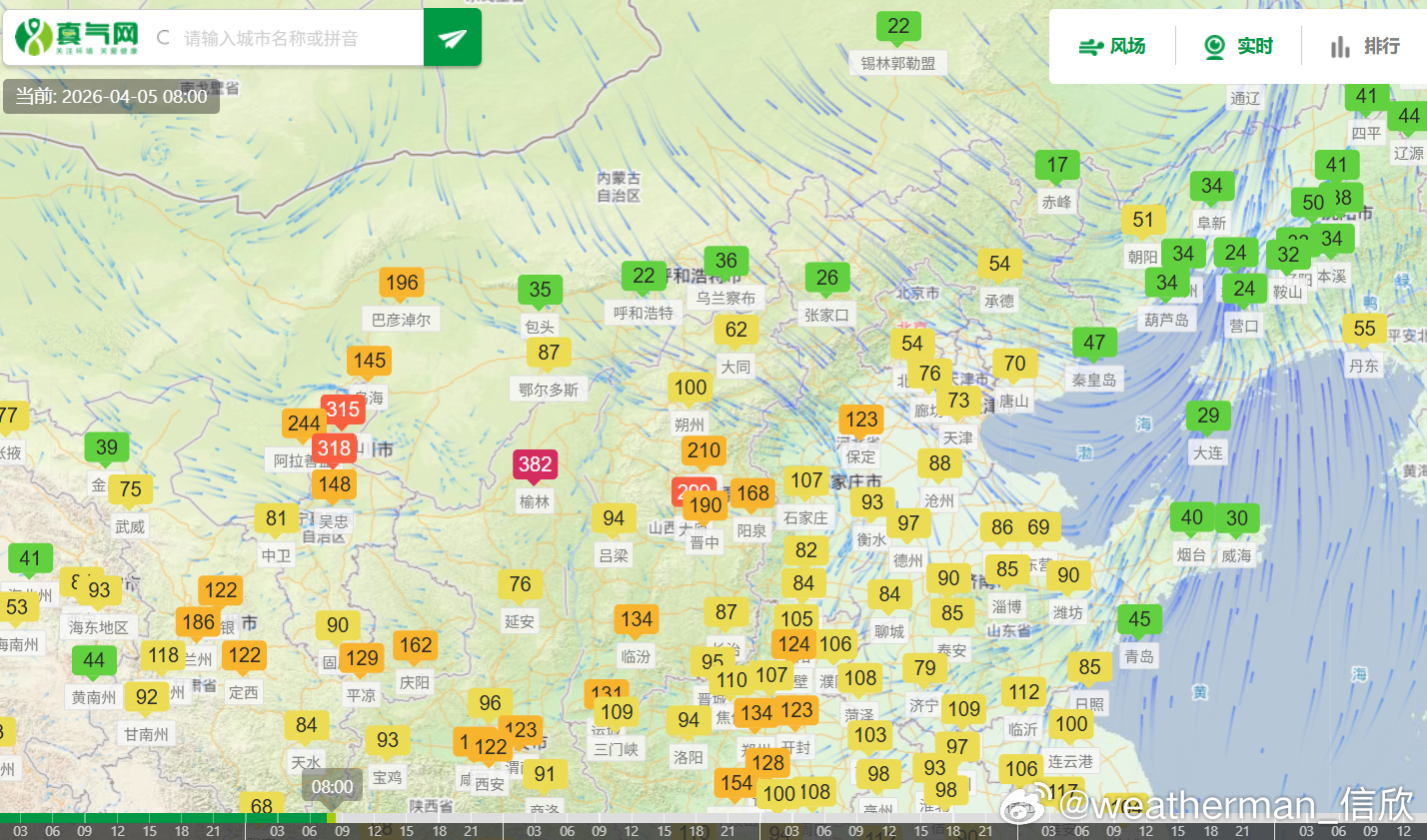Click the 乌兰察布 city label
This screenshot has height=840, width=1427.
(726, 298)
